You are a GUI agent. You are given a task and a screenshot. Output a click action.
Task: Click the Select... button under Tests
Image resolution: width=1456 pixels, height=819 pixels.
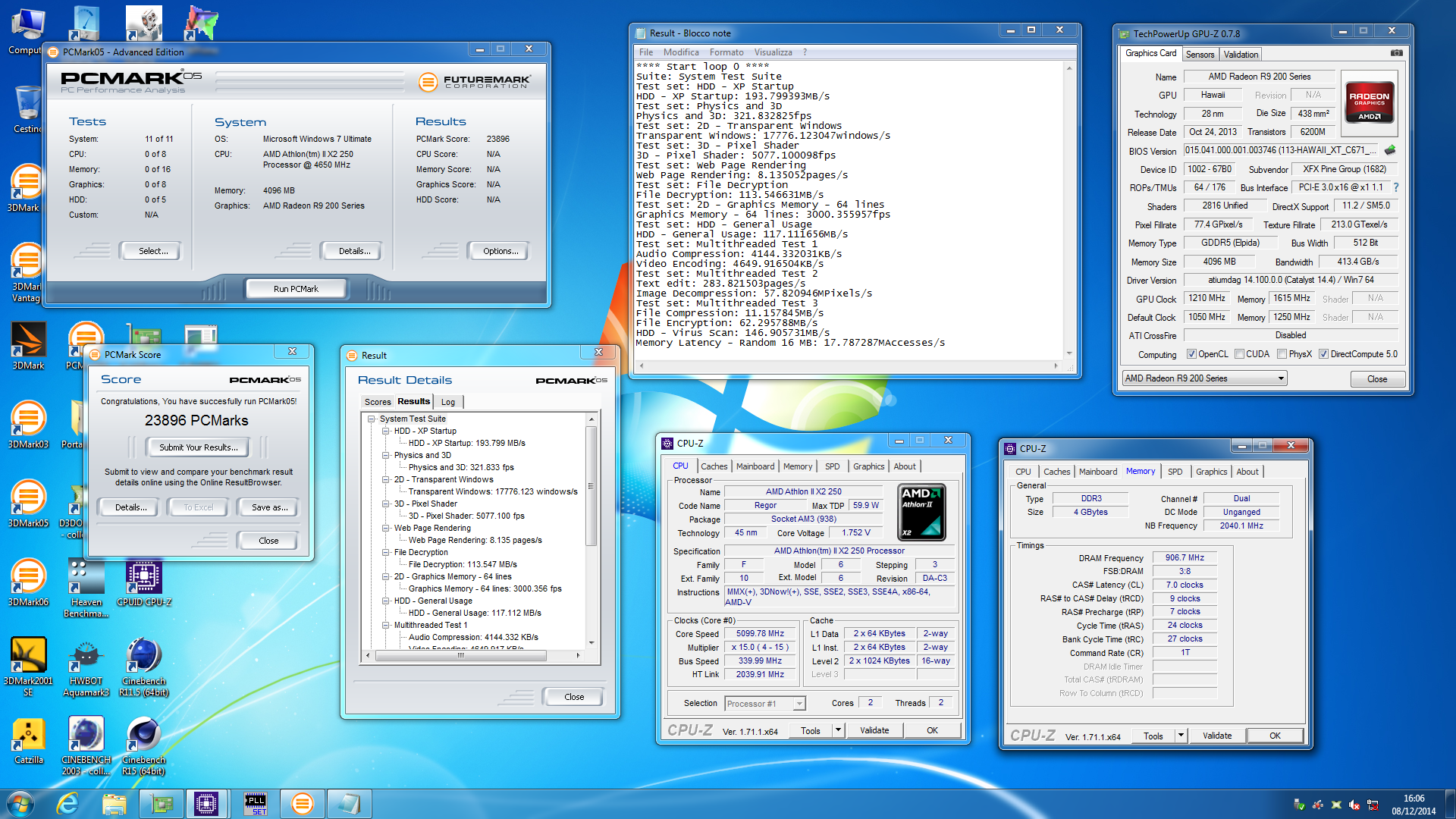(152, 251)
